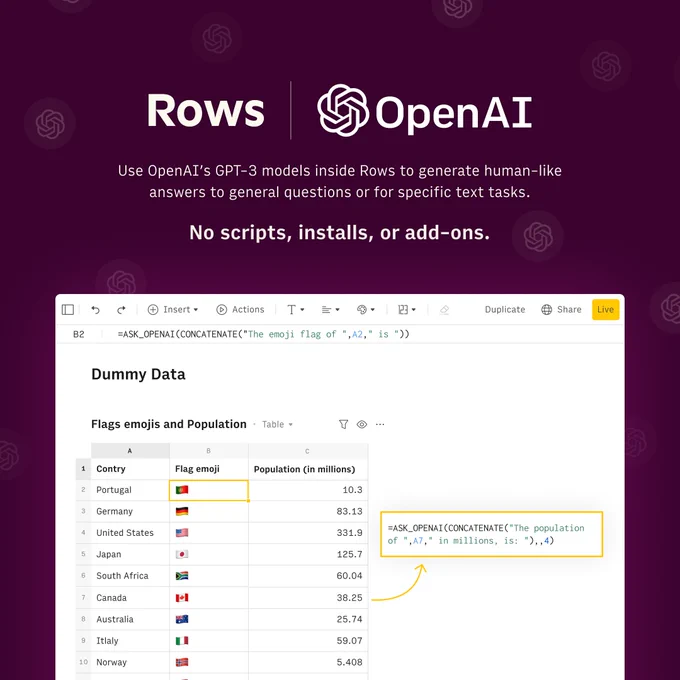The height and width of the screenshot is (680, 680).
Task: Click the Flag emoji header cell
Action: tap(209, 469)
